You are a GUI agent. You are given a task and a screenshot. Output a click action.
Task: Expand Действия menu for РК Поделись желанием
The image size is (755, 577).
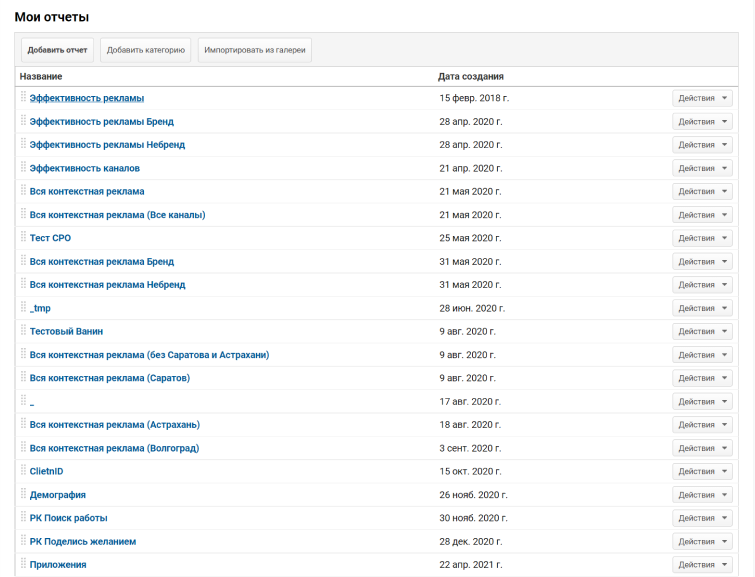pyautogui.click(x=702, y=541)
